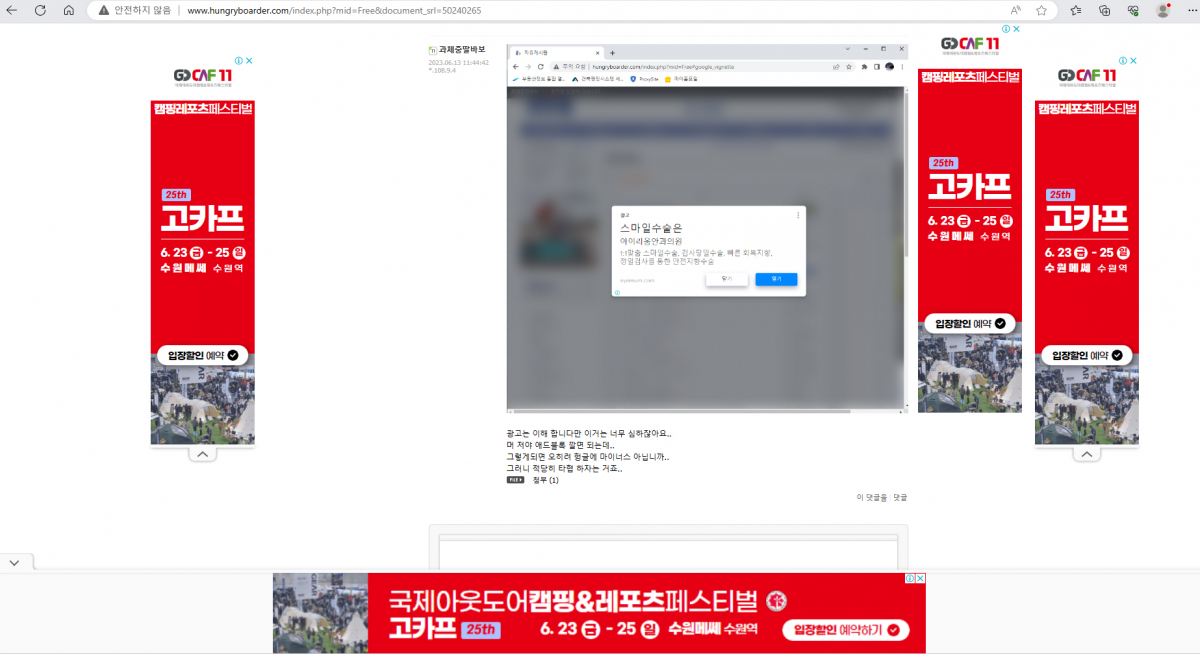This screenshot has width=1200, height=654.
Task: Close the far-right ad with X
Action: point(1134,61)
